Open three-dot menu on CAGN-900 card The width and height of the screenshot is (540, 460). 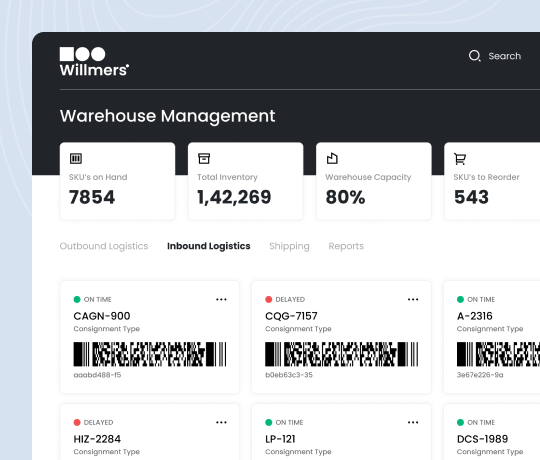[221, 300]
